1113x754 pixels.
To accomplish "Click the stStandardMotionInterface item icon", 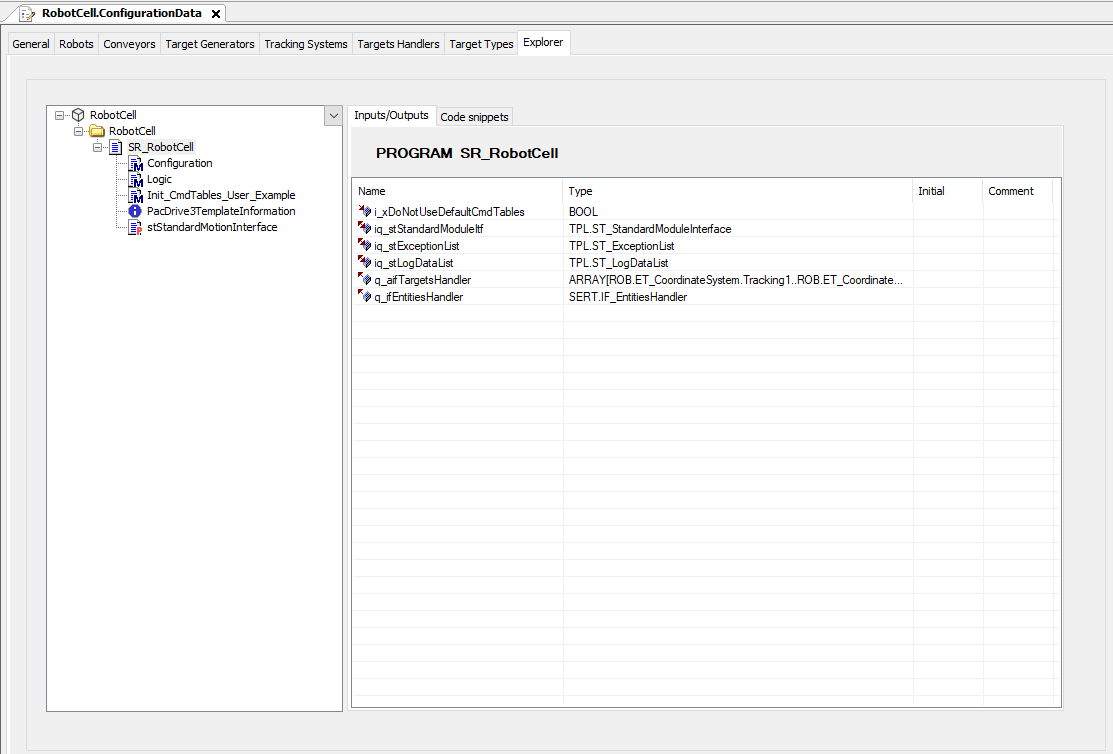I will tap(136, 228).
